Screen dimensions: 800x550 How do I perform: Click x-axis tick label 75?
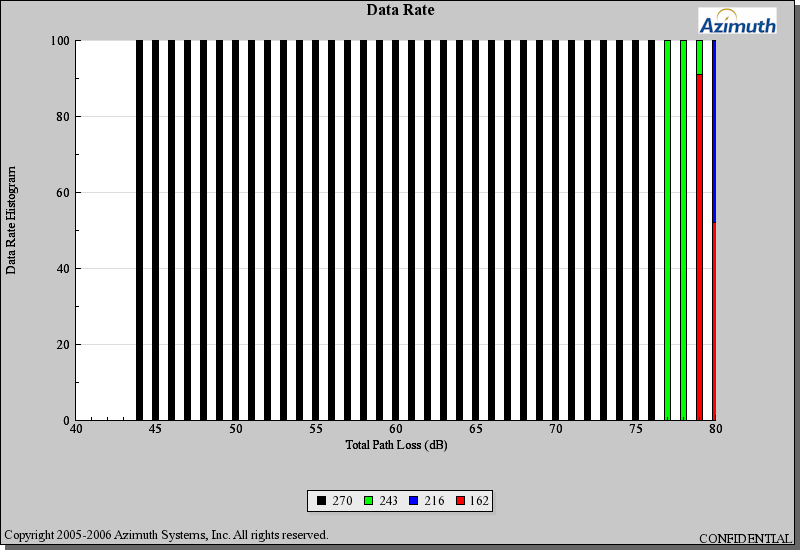pos(636,429)
